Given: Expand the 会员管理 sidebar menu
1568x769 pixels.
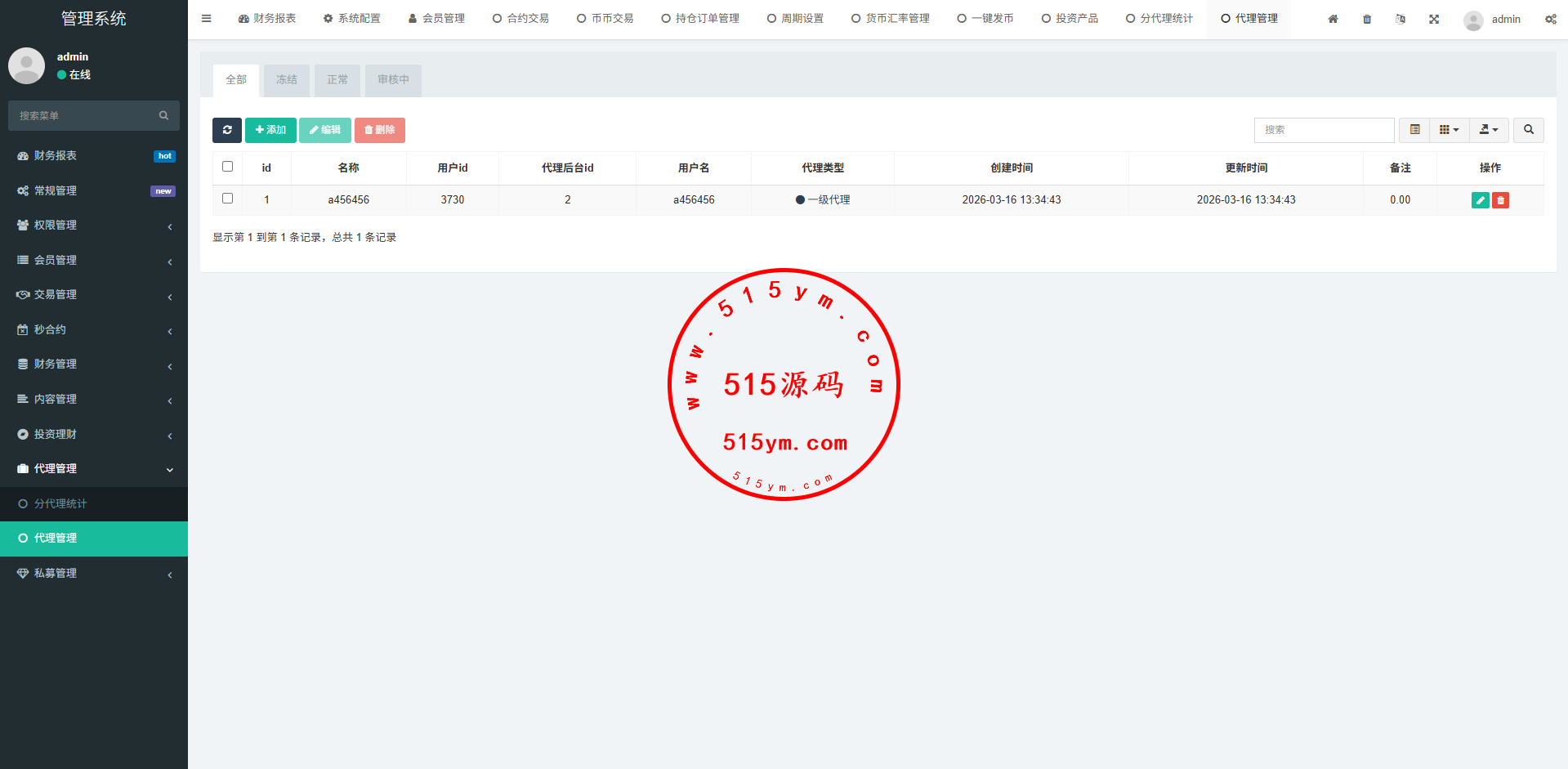Looking at the screenshot, I should 94,260.
